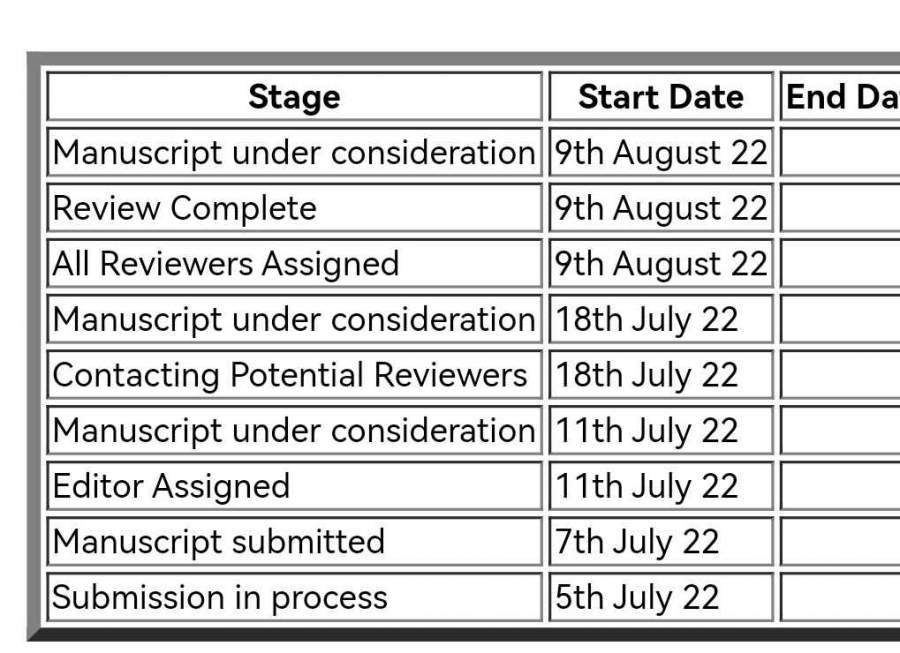Click the "Manuscript submitted" cell

coord(294,542)
